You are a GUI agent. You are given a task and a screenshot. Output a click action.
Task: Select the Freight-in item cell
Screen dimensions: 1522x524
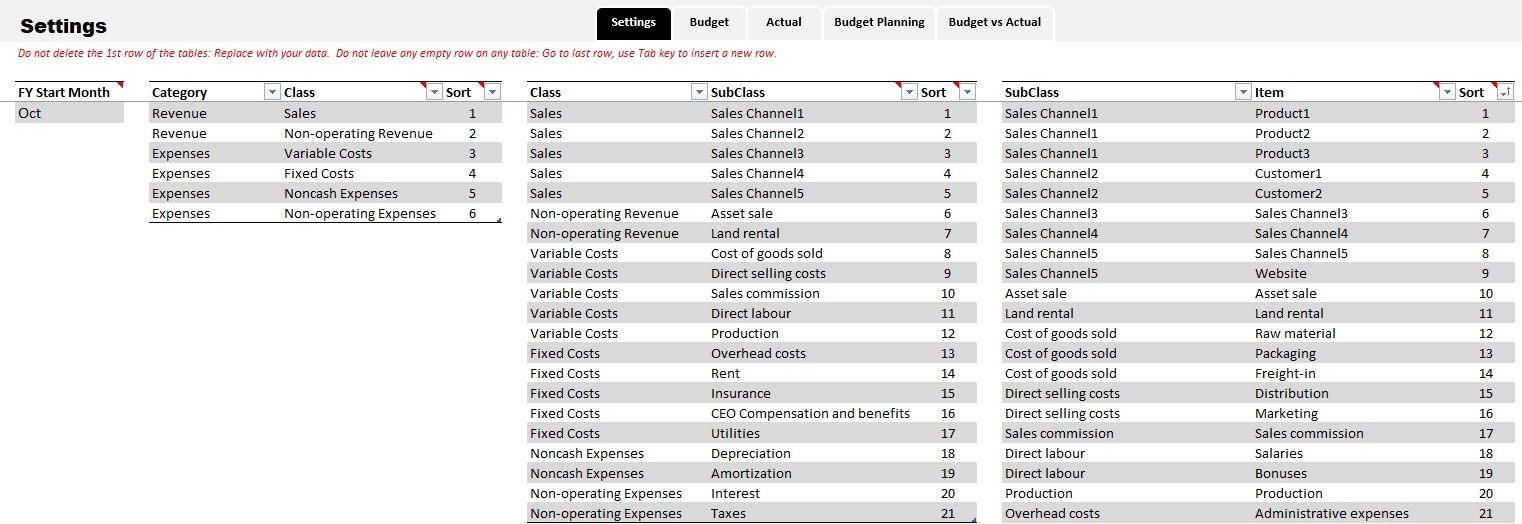1354,373
